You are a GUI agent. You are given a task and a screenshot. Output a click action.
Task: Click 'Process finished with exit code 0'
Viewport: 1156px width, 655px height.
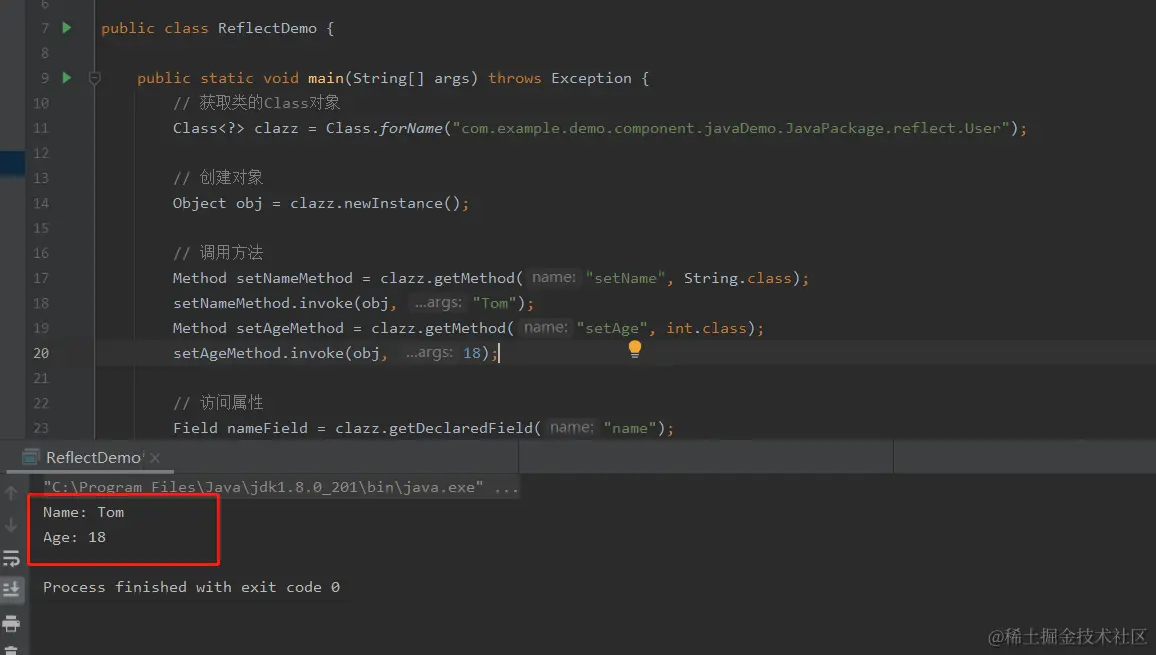(191, 587)
